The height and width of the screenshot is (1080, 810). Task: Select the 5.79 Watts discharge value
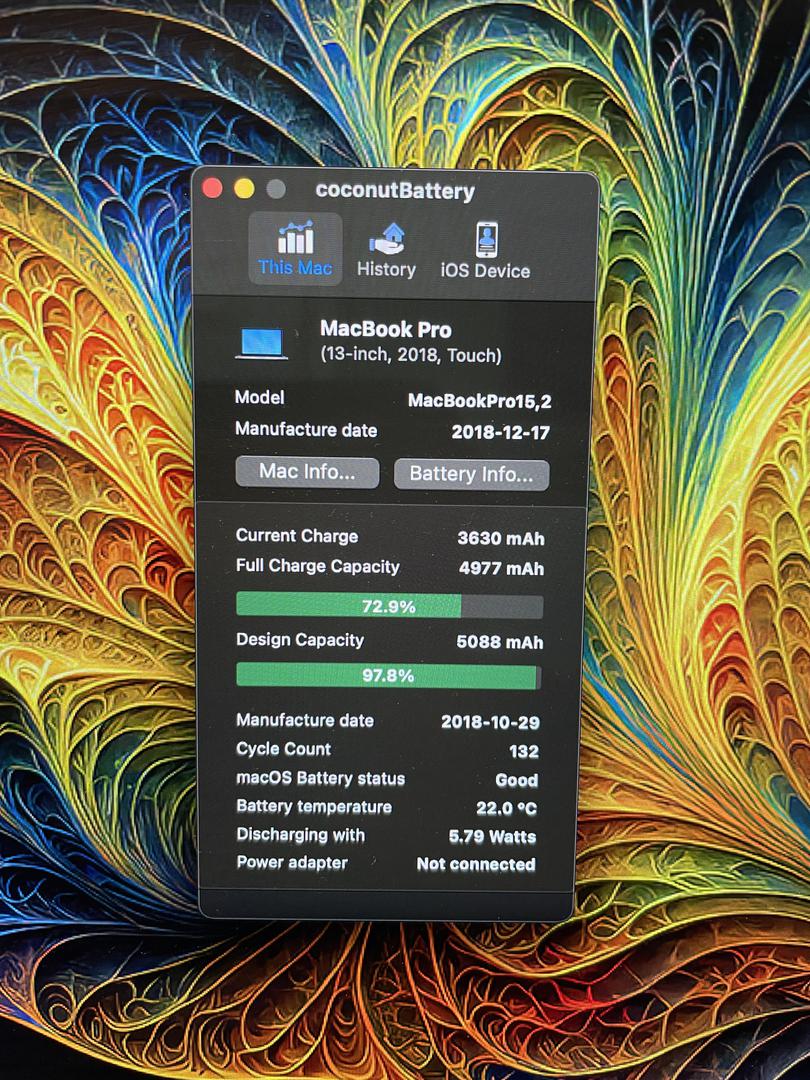pos(492,836)
